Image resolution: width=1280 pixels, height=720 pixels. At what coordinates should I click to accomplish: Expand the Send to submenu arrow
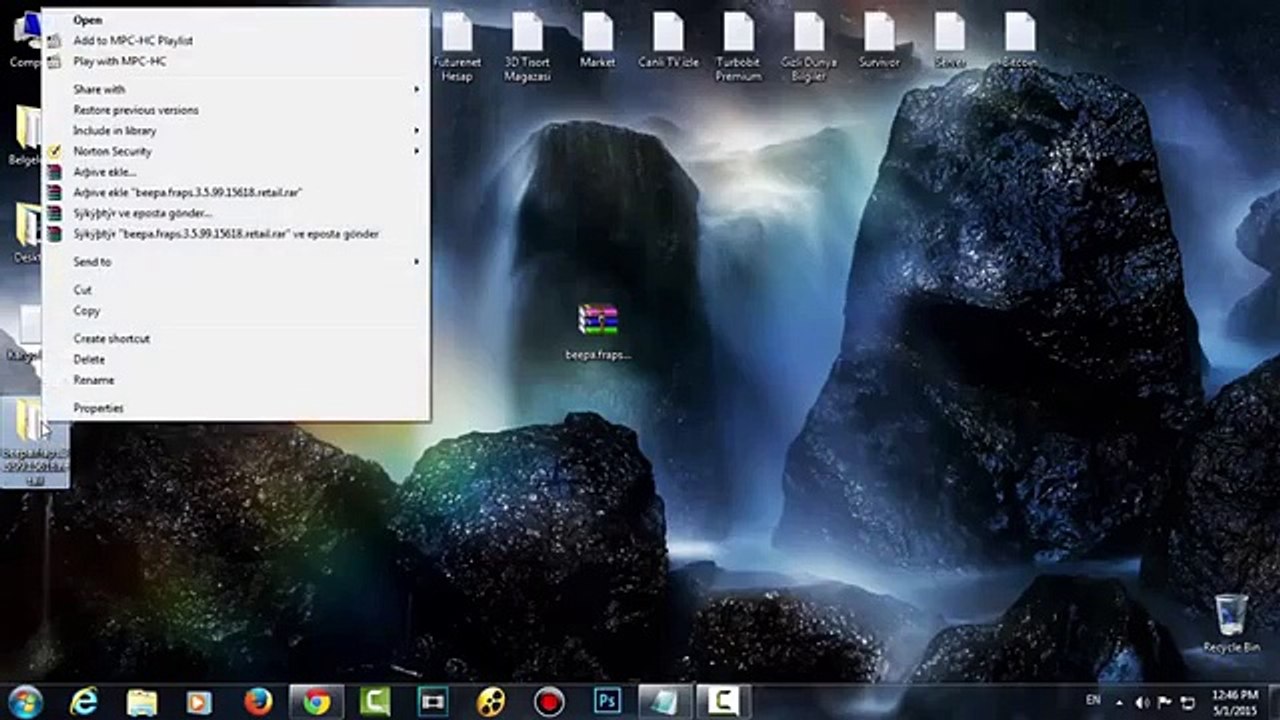coord(417,262)
